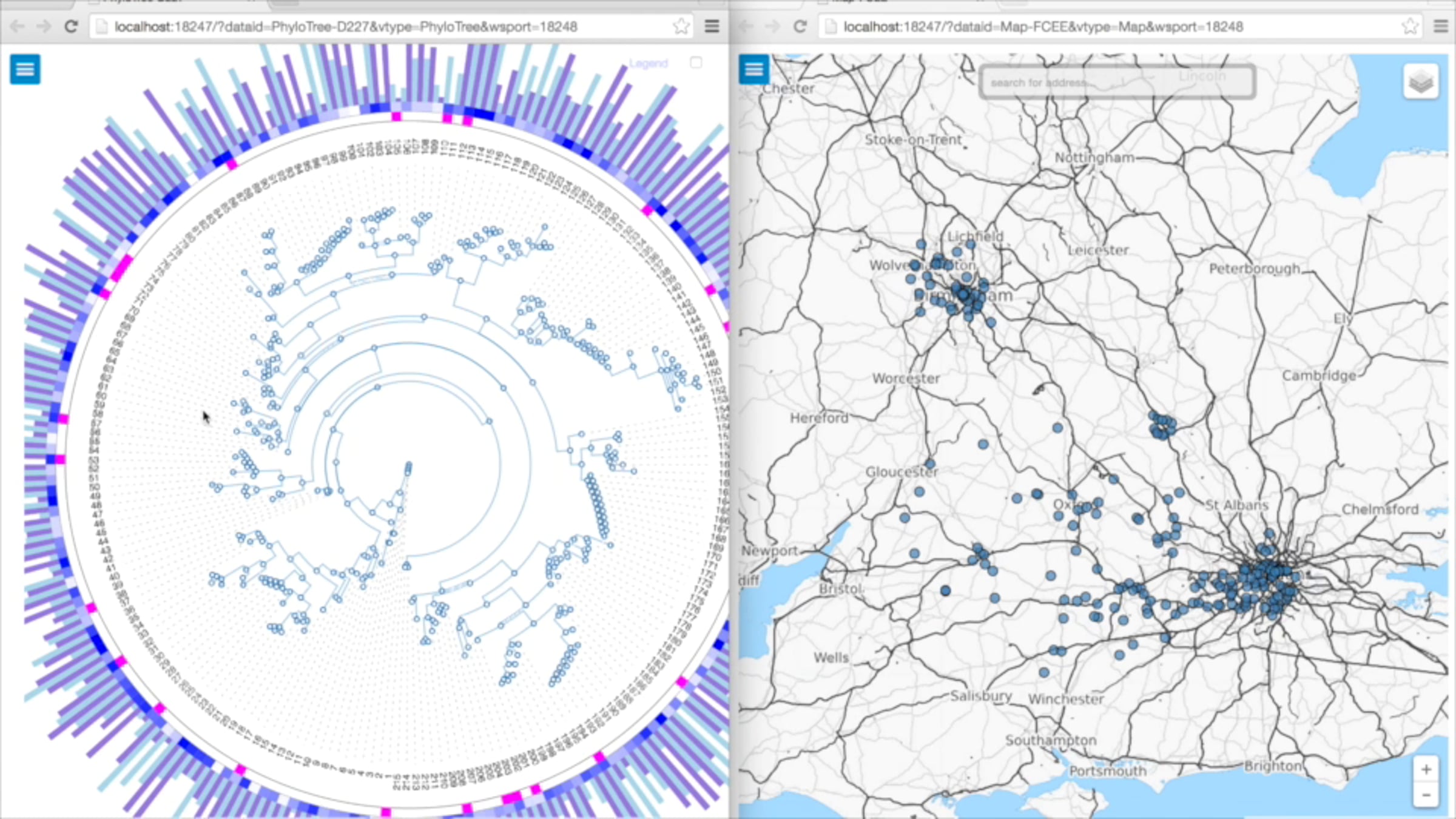Viewport: 1456px width, 819px height.
Task: Click the Chester label on the map
Action: [x=788, y=89]
